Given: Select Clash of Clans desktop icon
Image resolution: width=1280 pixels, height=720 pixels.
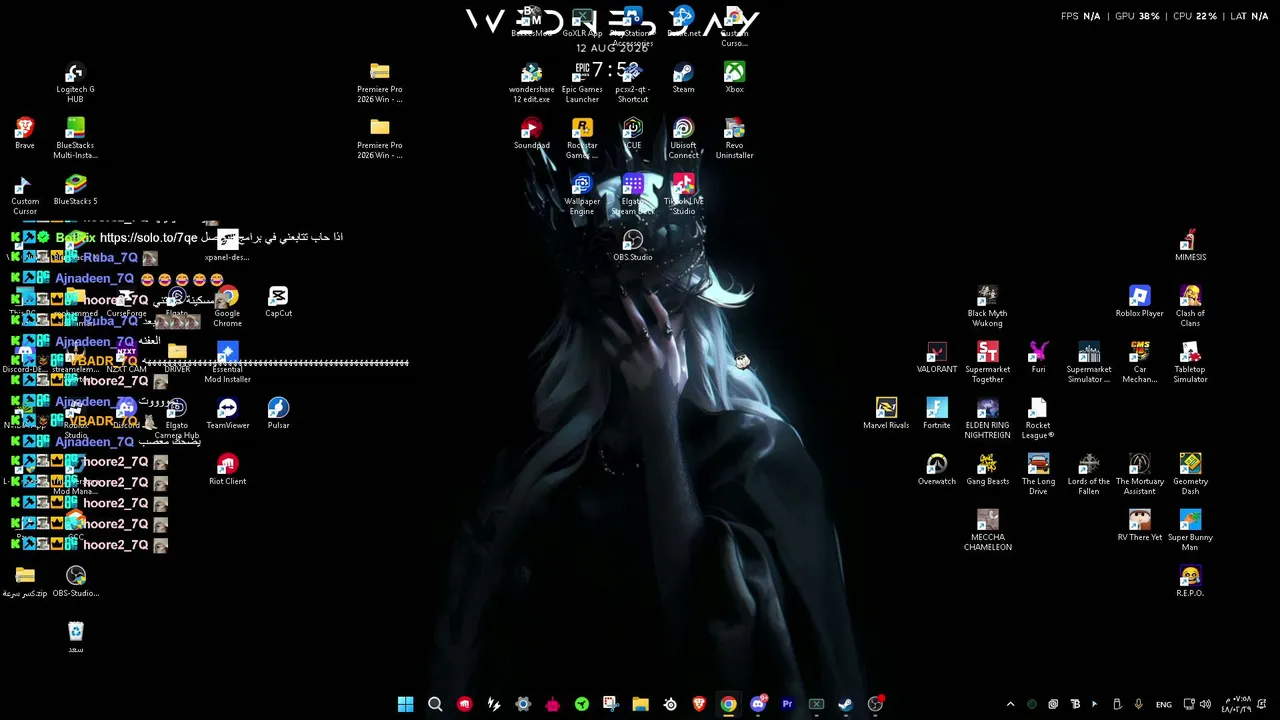Looking at the screenshot, I should [x=1190, y=307].
